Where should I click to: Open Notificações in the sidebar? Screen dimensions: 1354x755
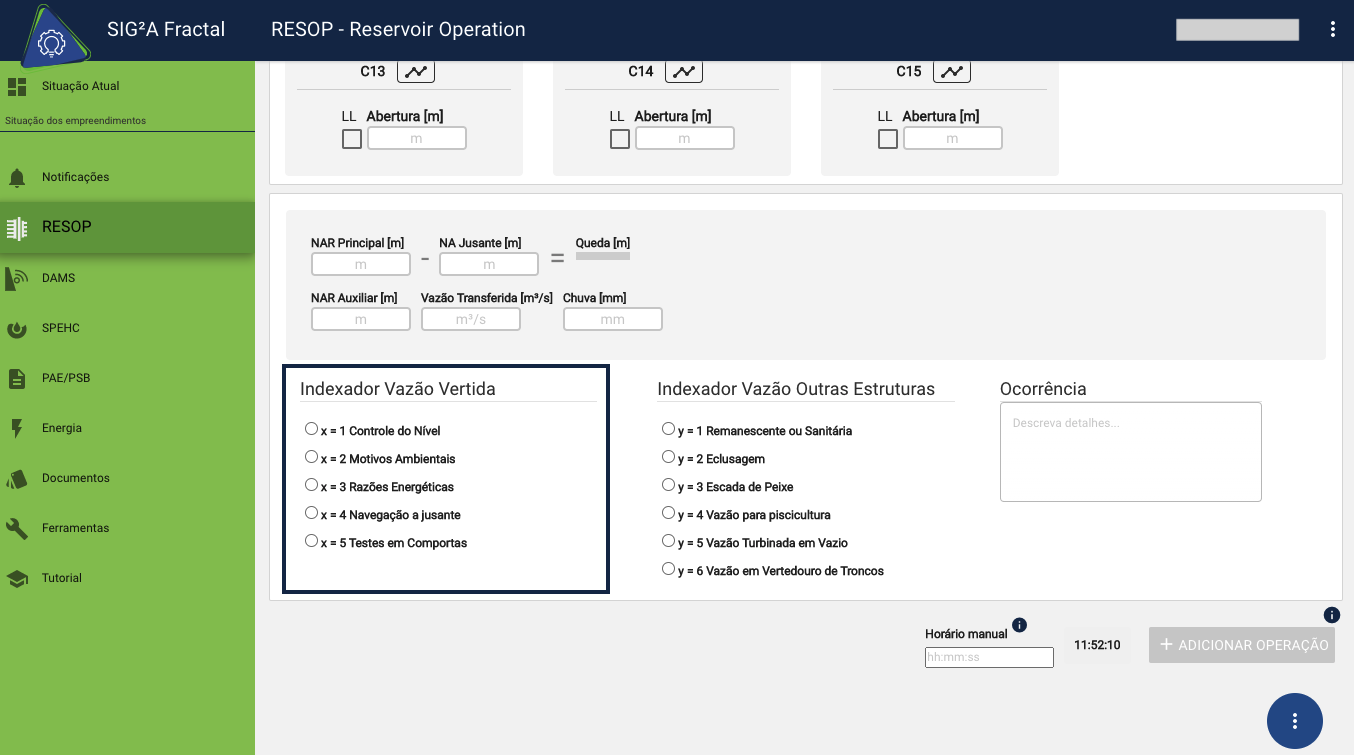[x=75, y=177]
